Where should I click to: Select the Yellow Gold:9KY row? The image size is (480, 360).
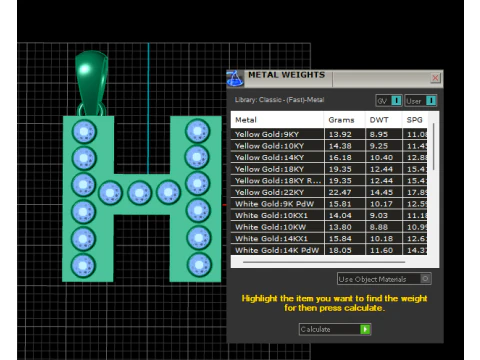pyautogui.click(x=329, y=134)
